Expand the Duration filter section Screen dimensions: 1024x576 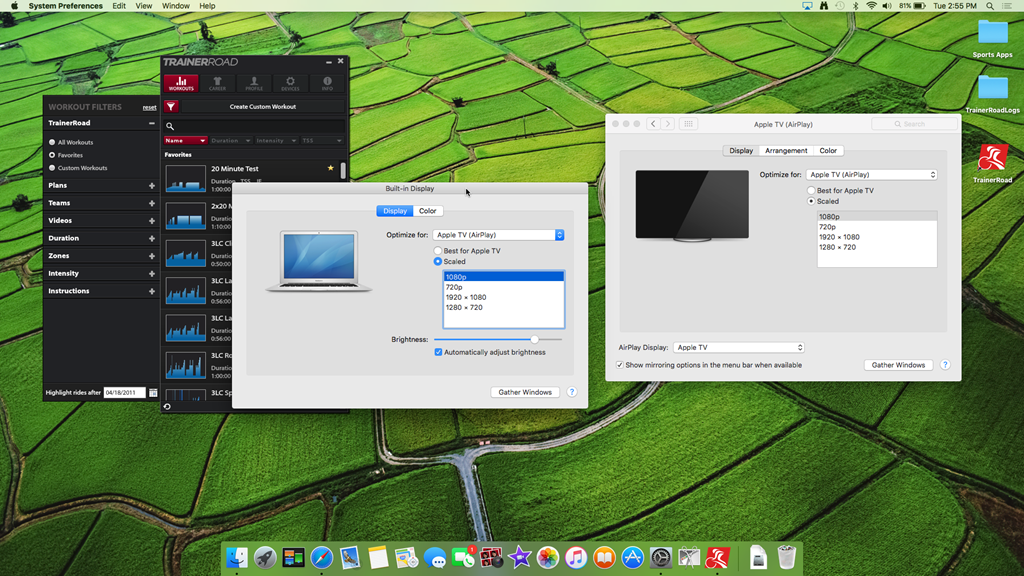point(152,239)
